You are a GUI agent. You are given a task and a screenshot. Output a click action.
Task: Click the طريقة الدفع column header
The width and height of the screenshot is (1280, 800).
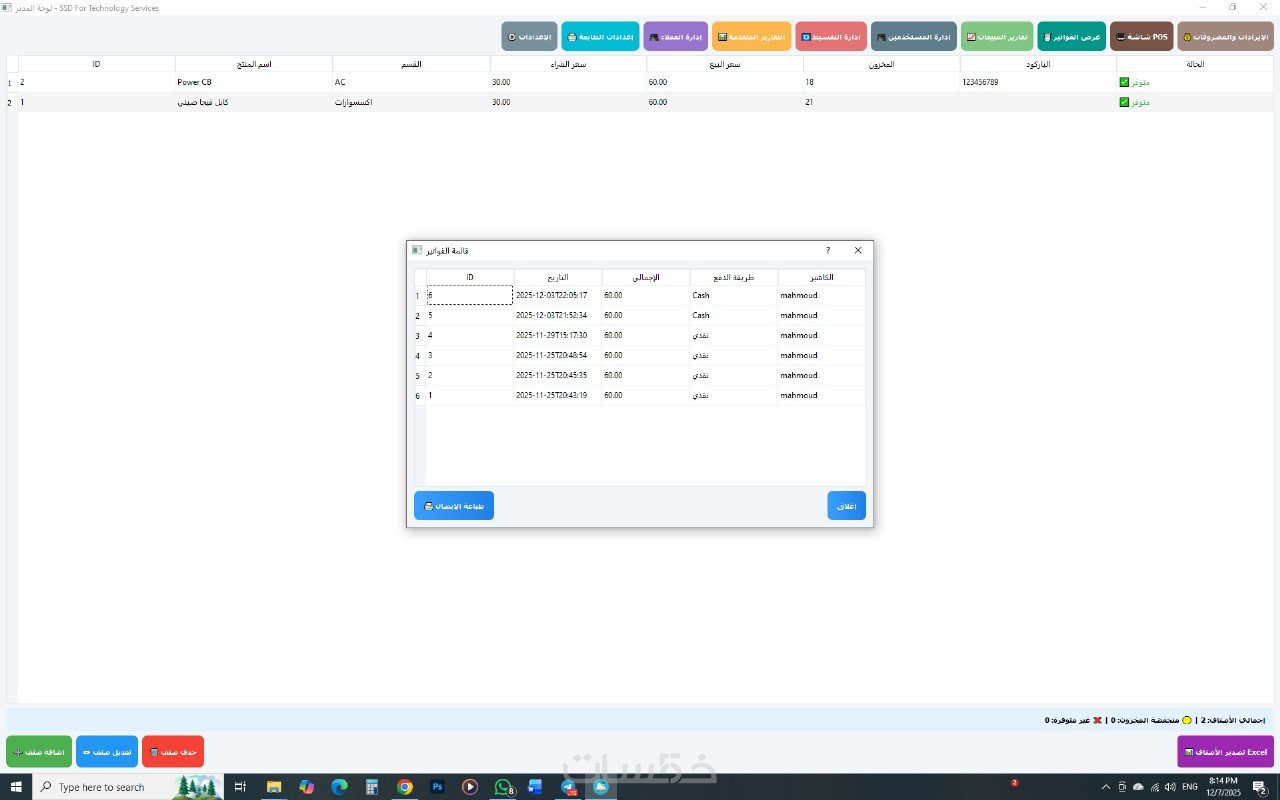(x=734, y=277)
